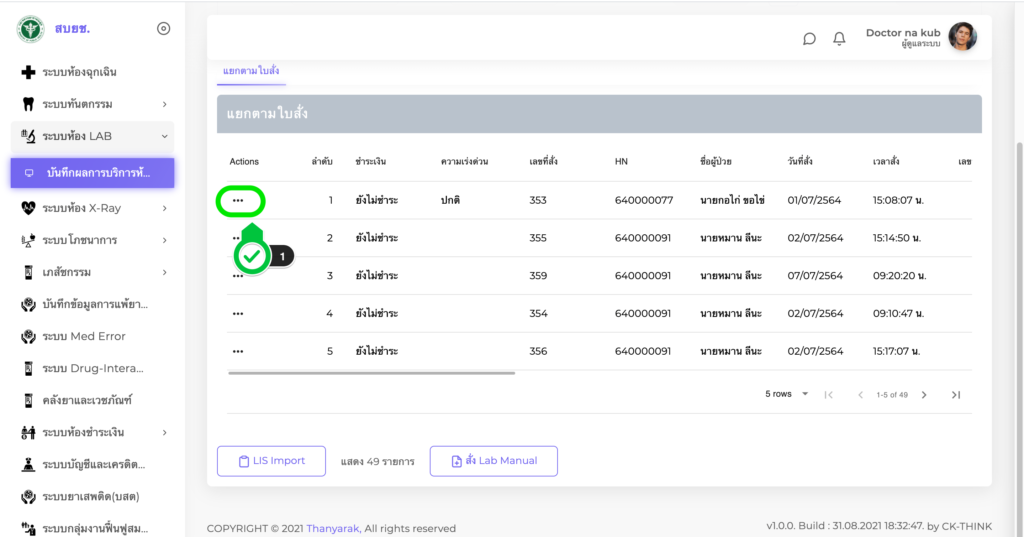Image resolution: width=1024 pixels, height=537 pixels.
Task: Click the horizontal table scrollbar
Action: click(371, 373)
